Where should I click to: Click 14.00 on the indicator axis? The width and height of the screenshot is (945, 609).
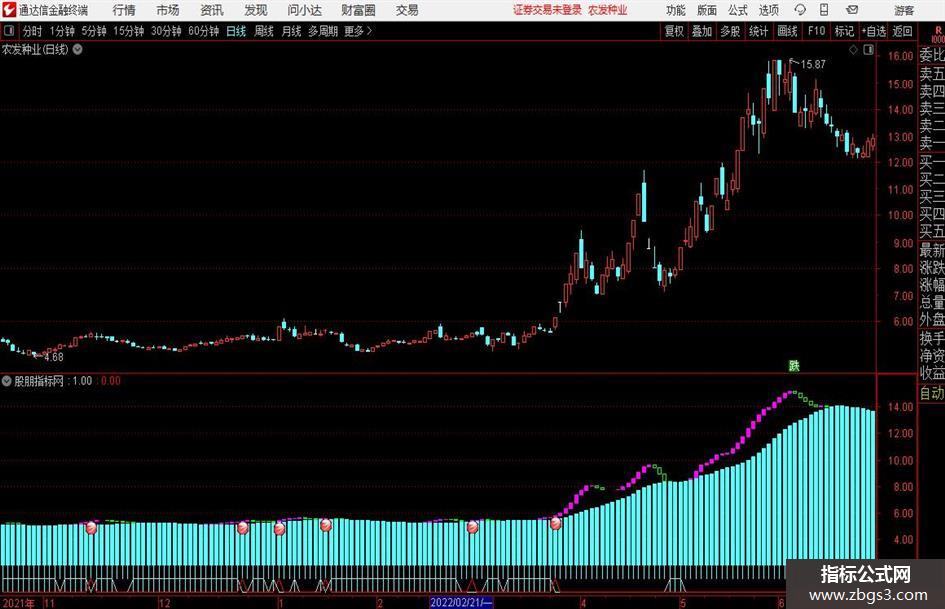[900, 407]
